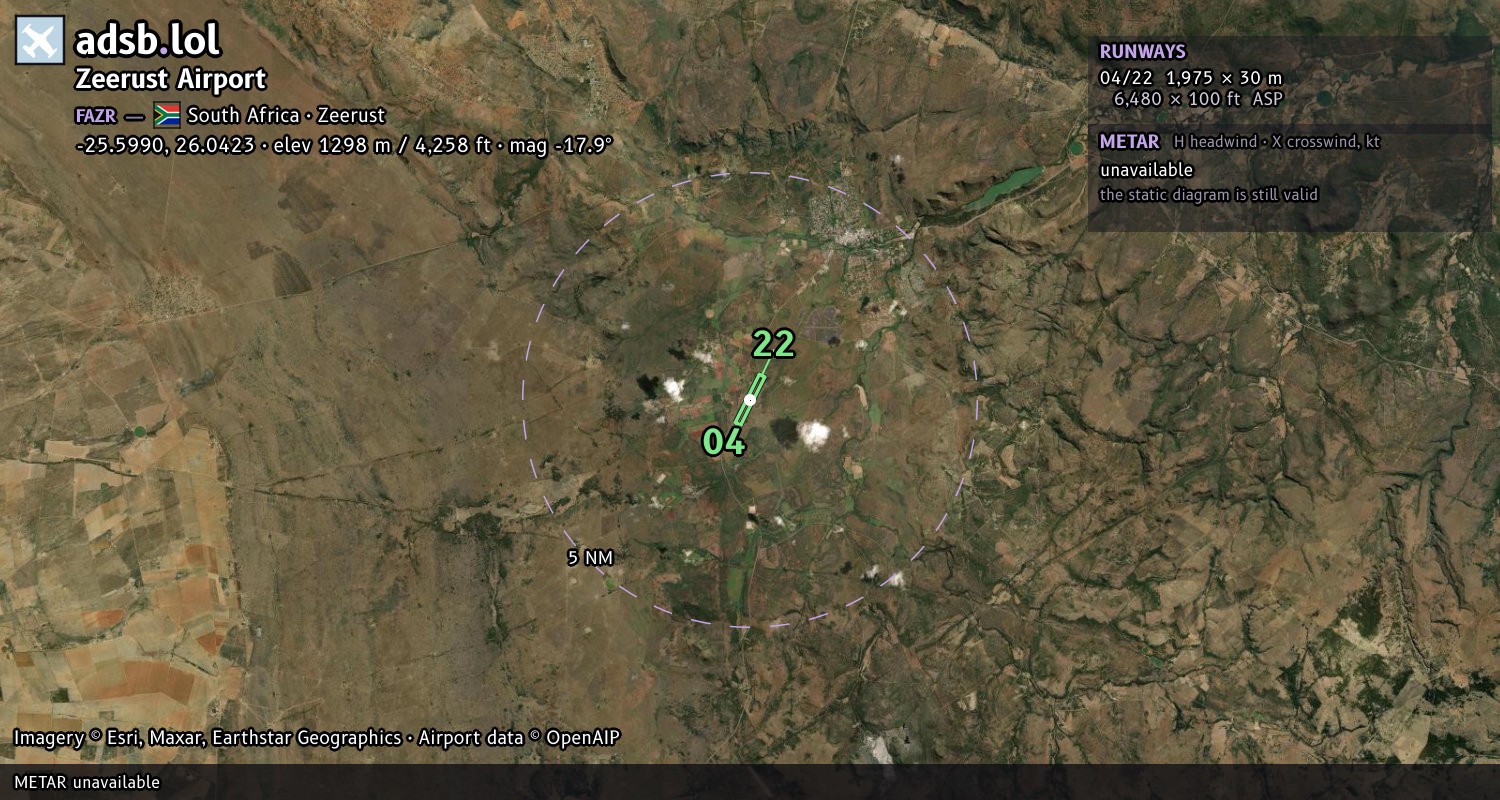Image resolution: width=1500 pixels, height=800 pixels.
Task: Click the elev 1298 m / 4,258 ft text
Action: tap(382, 145)
